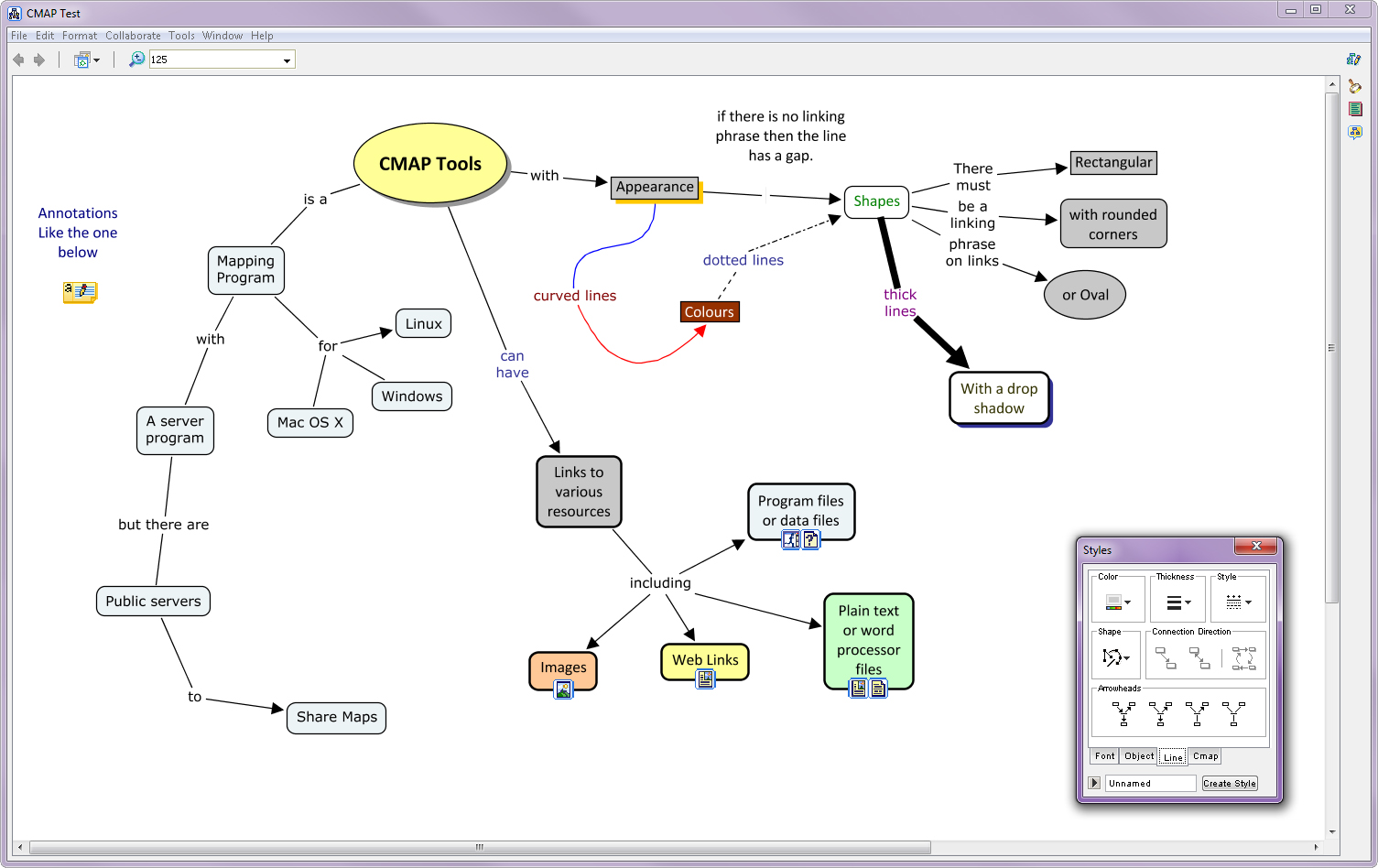Open the Thickness dropdown in Styles panel

coord(1178,602)
